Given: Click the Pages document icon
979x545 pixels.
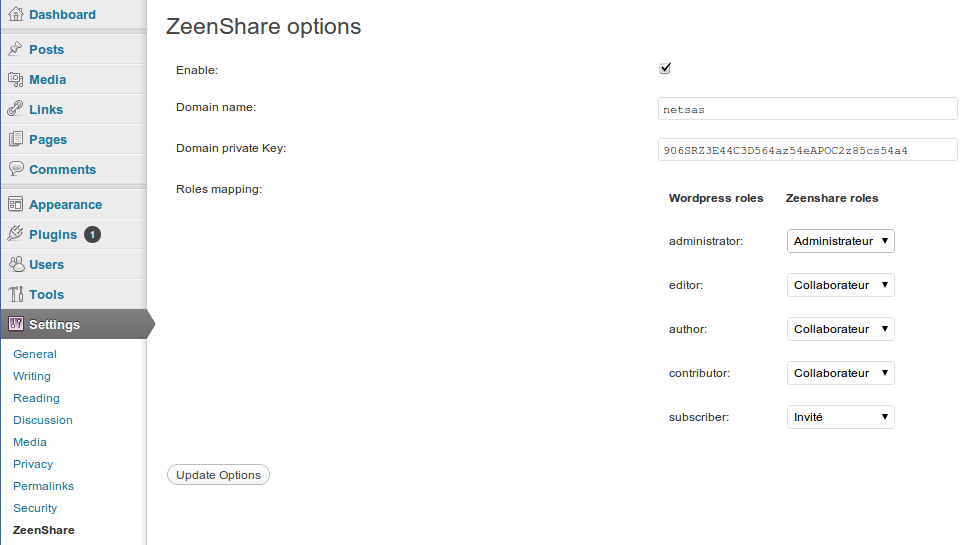Looking at the screenshot, I should click(16, 139).
